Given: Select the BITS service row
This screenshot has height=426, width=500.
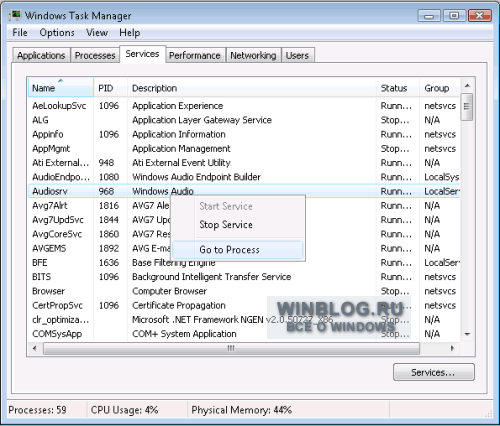Looking at the screenshot, I should (x=244, y=277).
